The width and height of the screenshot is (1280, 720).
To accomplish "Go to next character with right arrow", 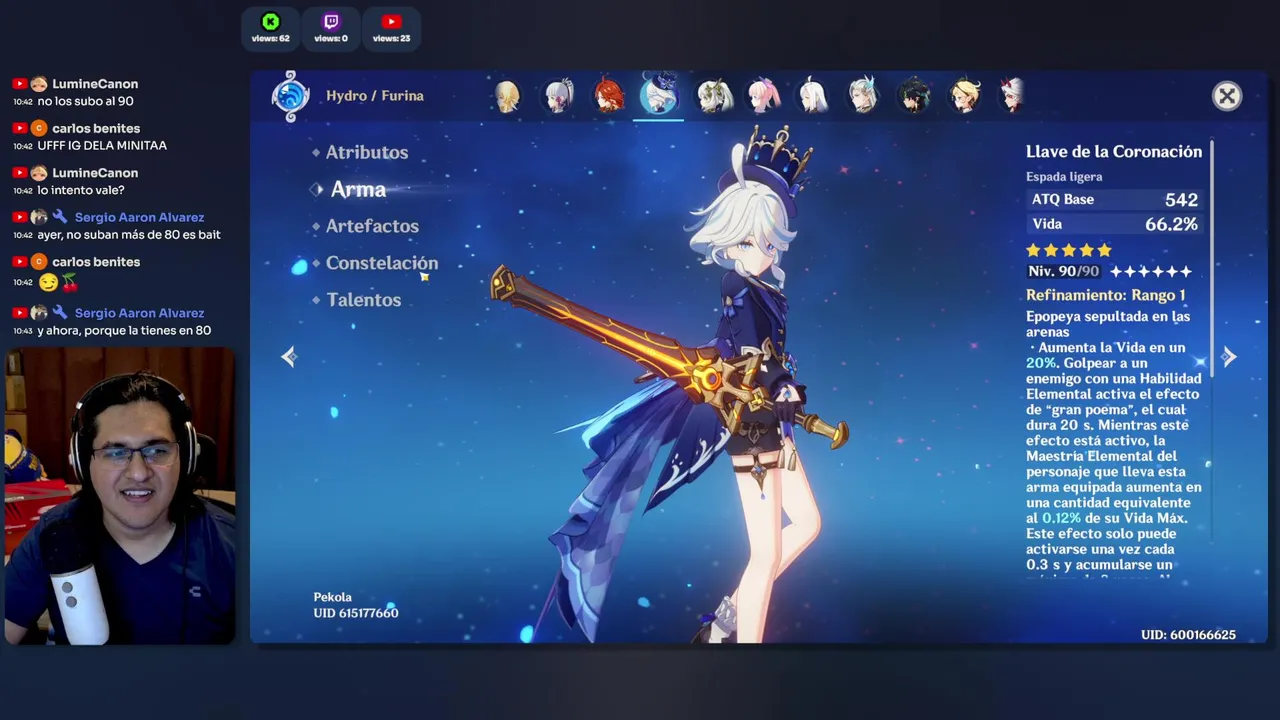I will click(1229, 357).
